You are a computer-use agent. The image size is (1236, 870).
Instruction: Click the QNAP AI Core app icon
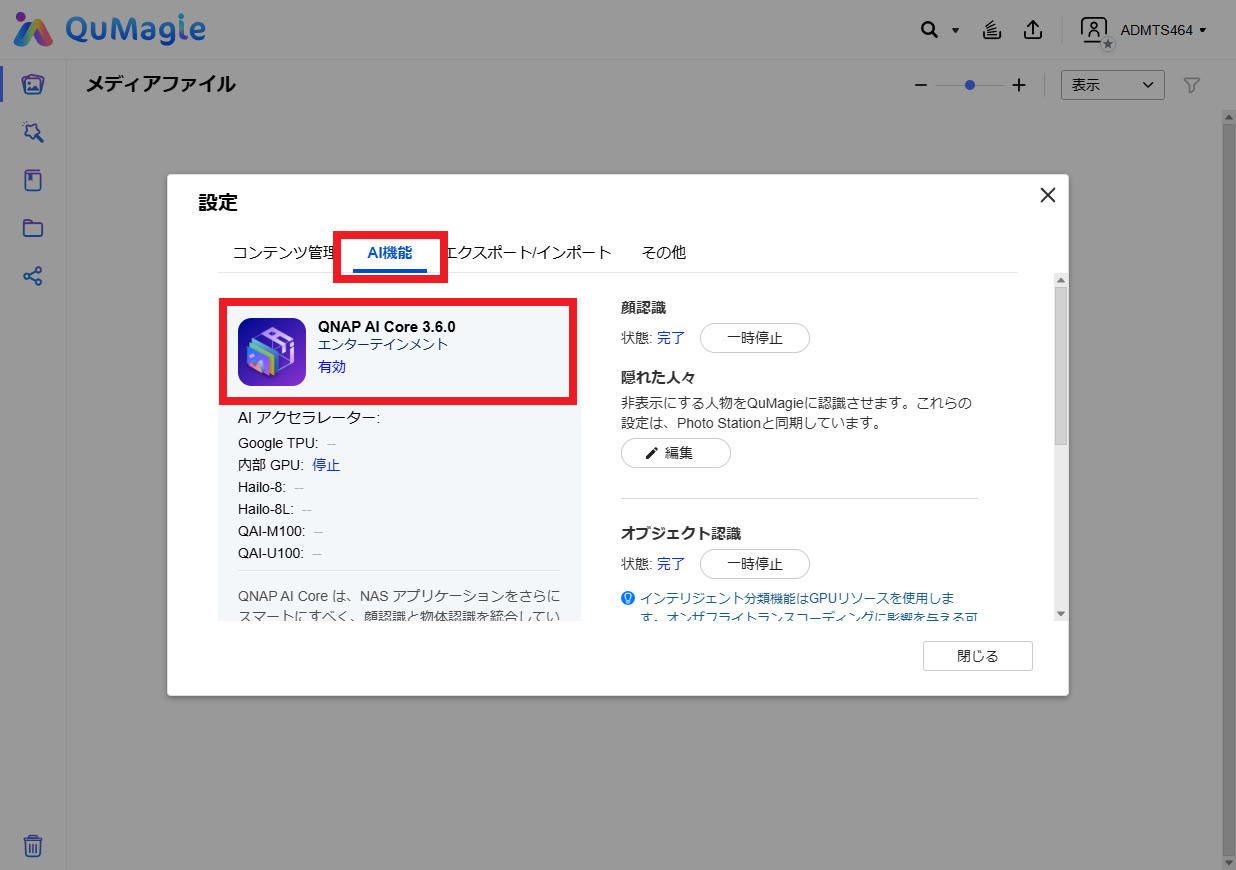(x=272, y=352)
